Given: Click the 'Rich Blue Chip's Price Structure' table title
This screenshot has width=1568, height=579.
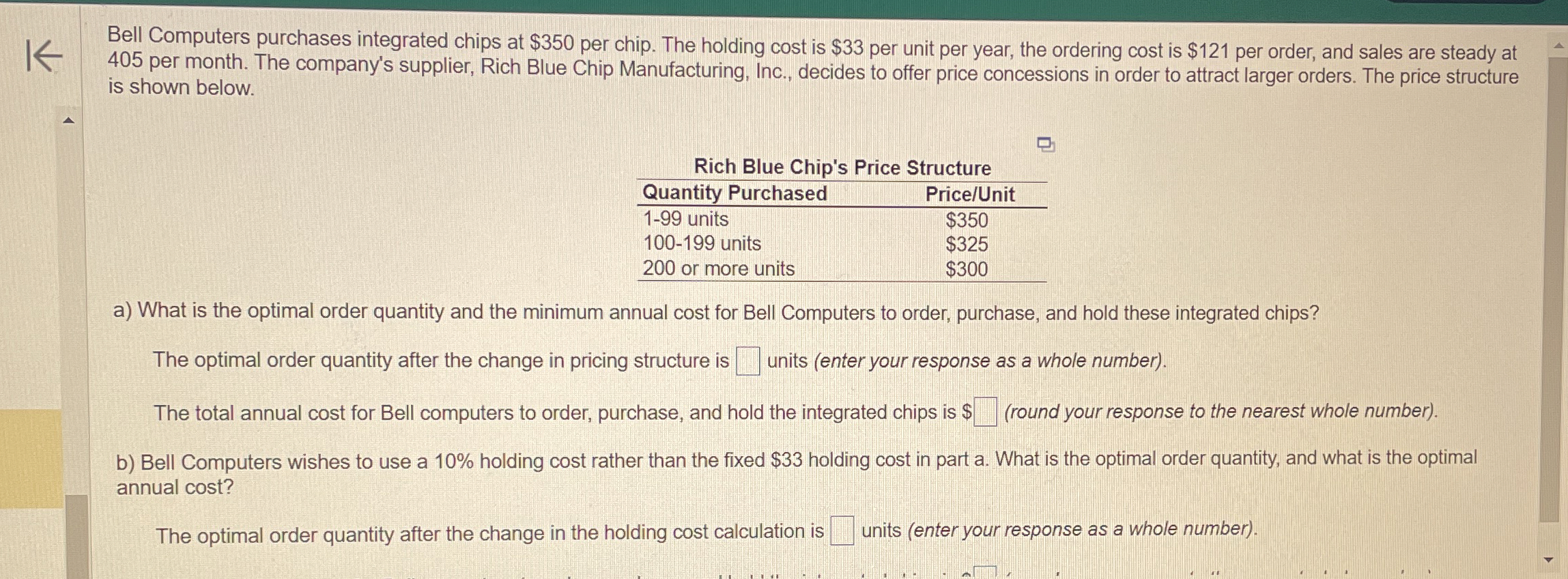Looking at the screenshot, I should point(843,168).
